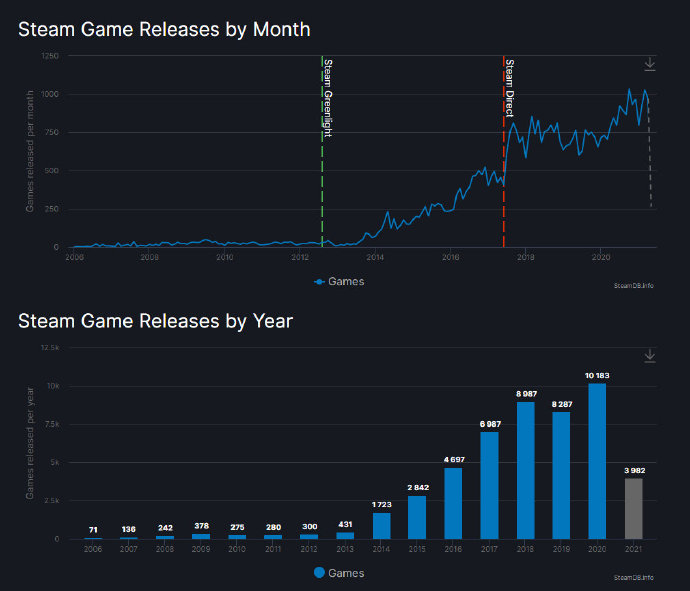Open download menu on monthly releases chart
The image size is (690, 591).
pos(650,64)
